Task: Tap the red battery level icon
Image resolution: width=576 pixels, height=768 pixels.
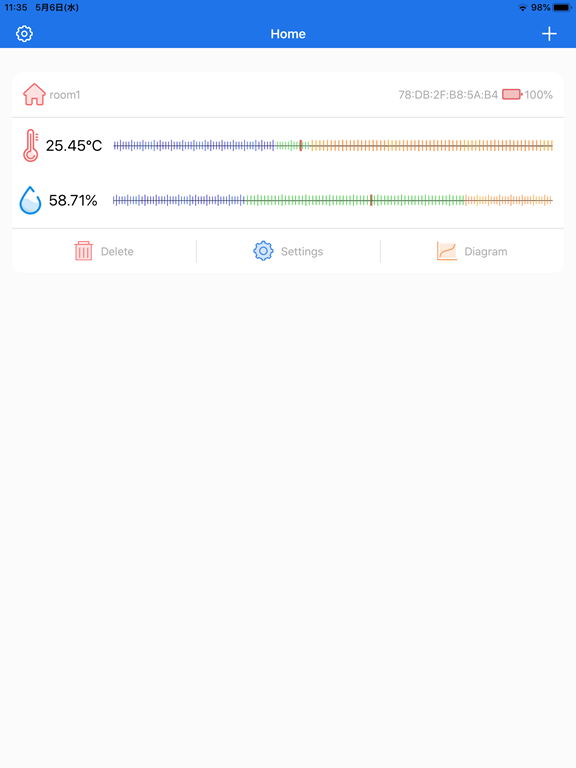Action: click(512, 95)
